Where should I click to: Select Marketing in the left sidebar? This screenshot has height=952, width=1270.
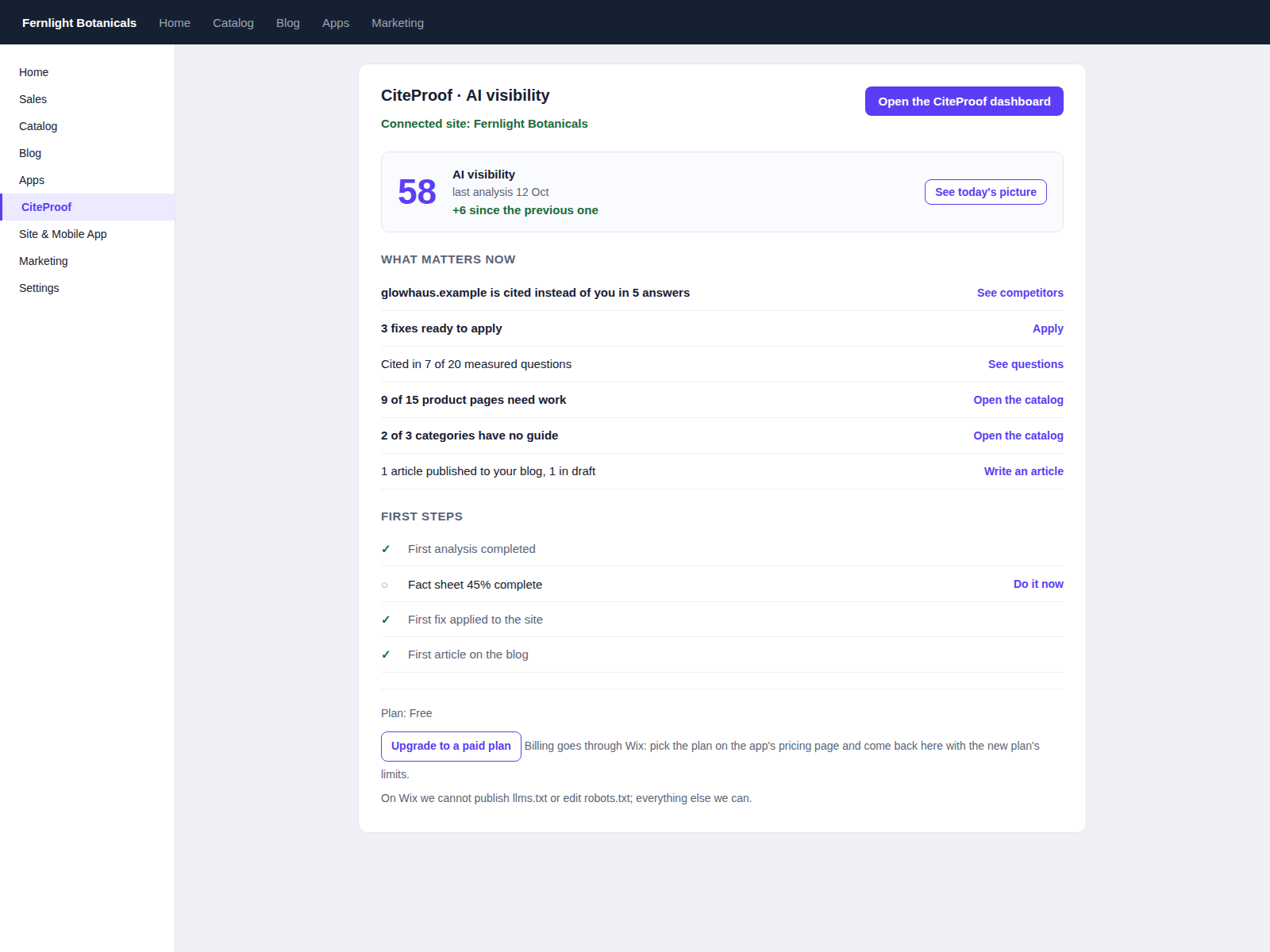pyautogui.click(x=87, y=261)
